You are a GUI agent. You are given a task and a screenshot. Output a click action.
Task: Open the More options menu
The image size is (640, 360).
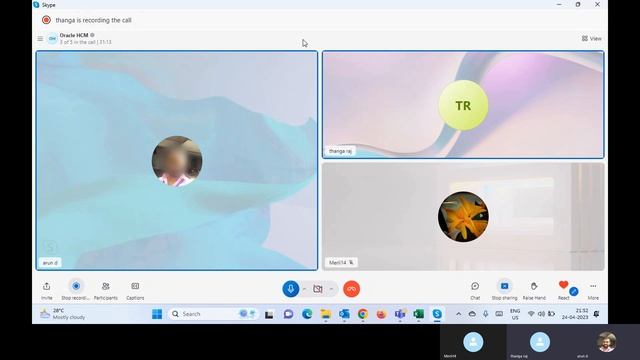pyautogui.click(x=593, y=286)
